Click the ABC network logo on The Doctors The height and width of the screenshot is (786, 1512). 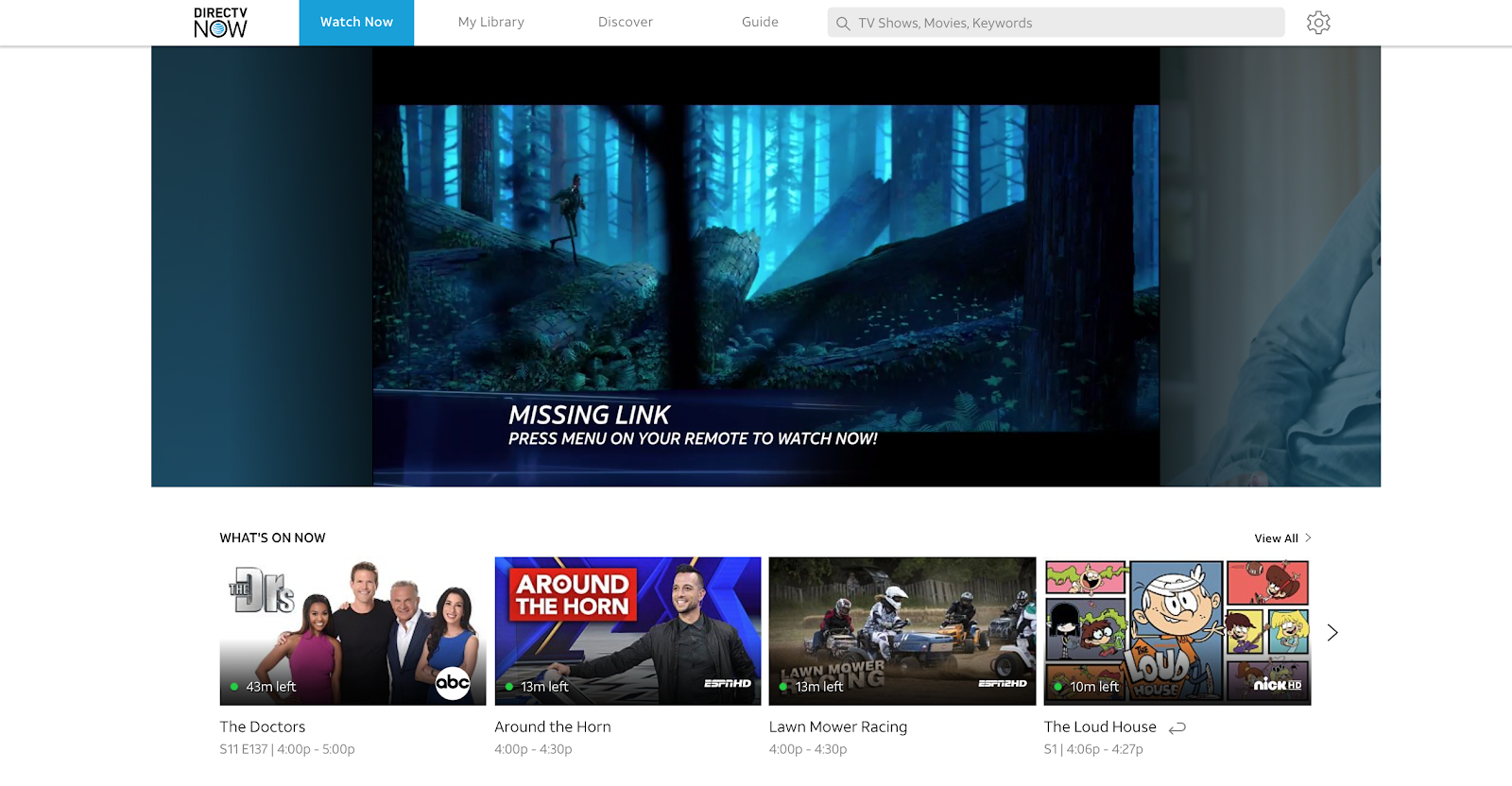453,682
